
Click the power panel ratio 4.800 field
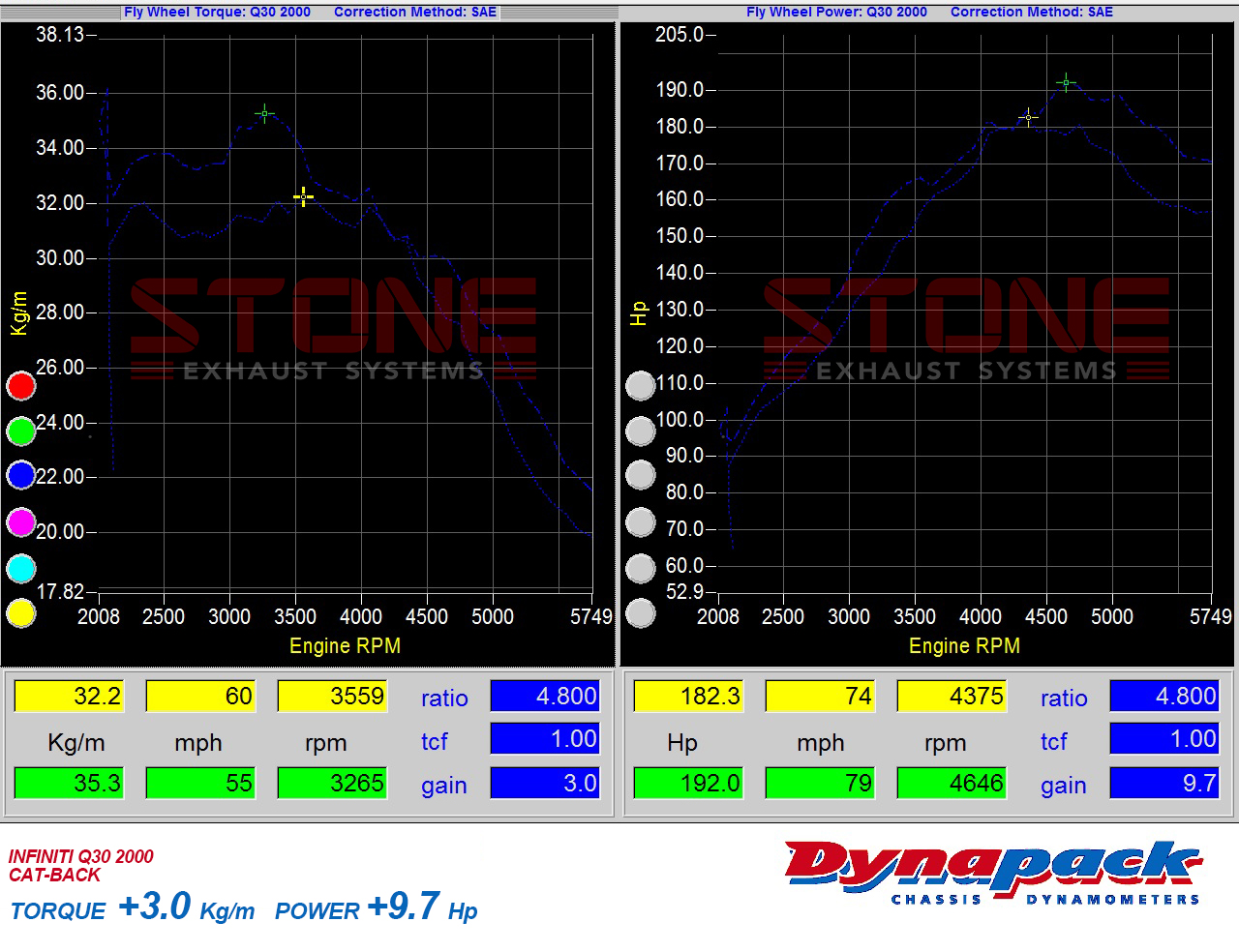(x=1165, y=697)
